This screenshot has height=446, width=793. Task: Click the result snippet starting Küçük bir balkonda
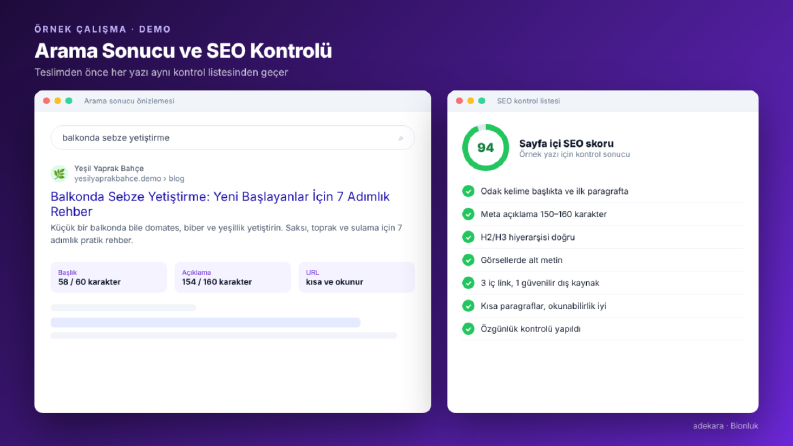coord(226,234)
